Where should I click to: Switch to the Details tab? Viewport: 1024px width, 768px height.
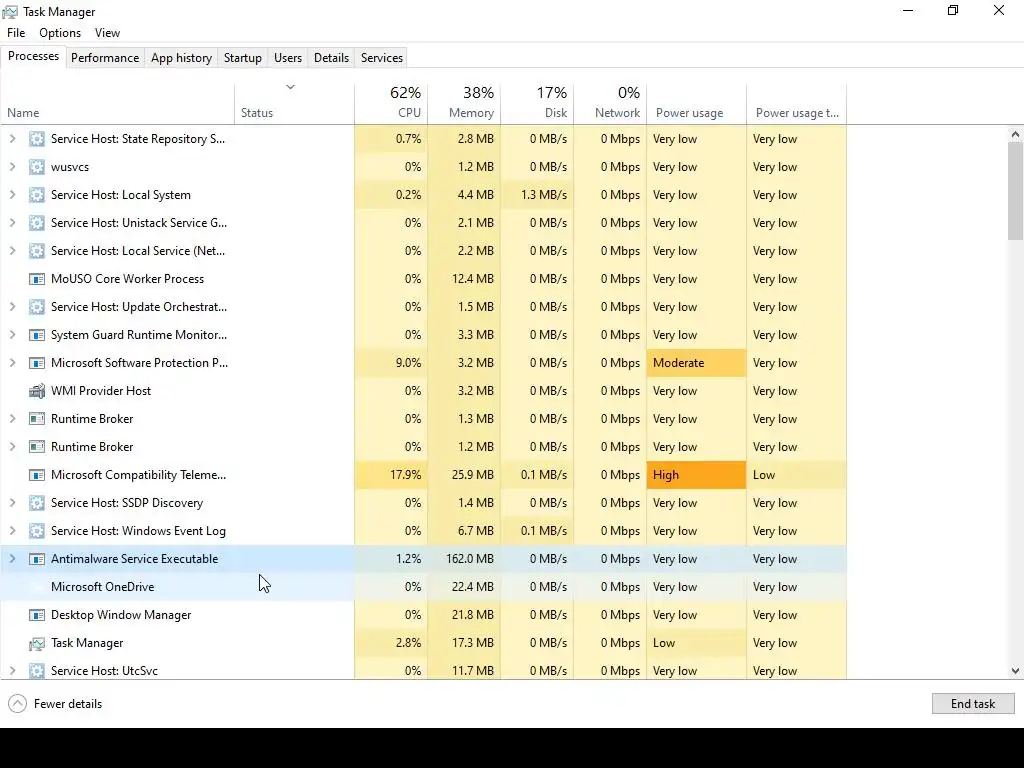pyautogui.click(x=331, y=57)
